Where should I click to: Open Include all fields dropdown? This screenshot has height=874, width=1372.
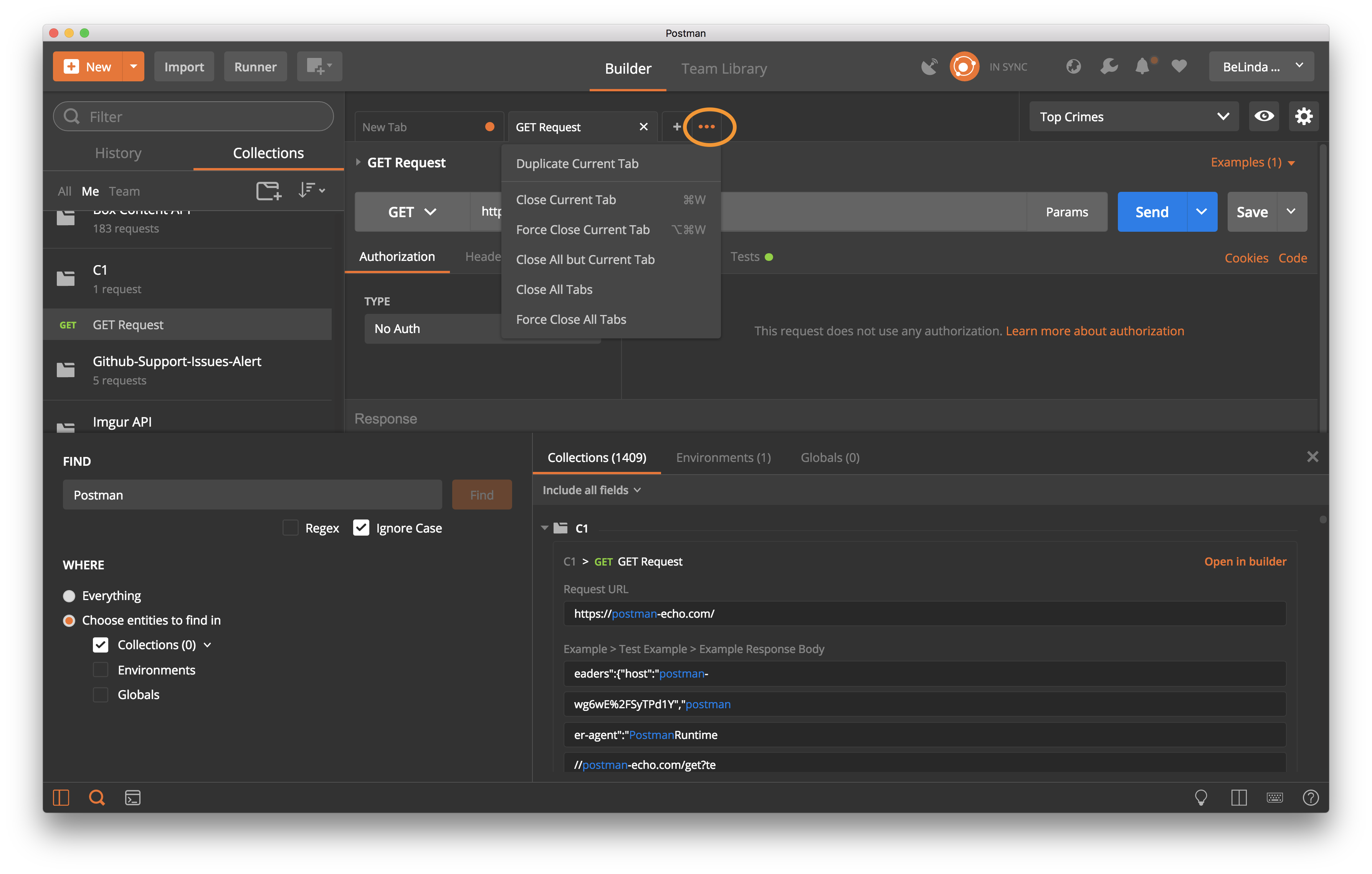(x=592, y=490)
